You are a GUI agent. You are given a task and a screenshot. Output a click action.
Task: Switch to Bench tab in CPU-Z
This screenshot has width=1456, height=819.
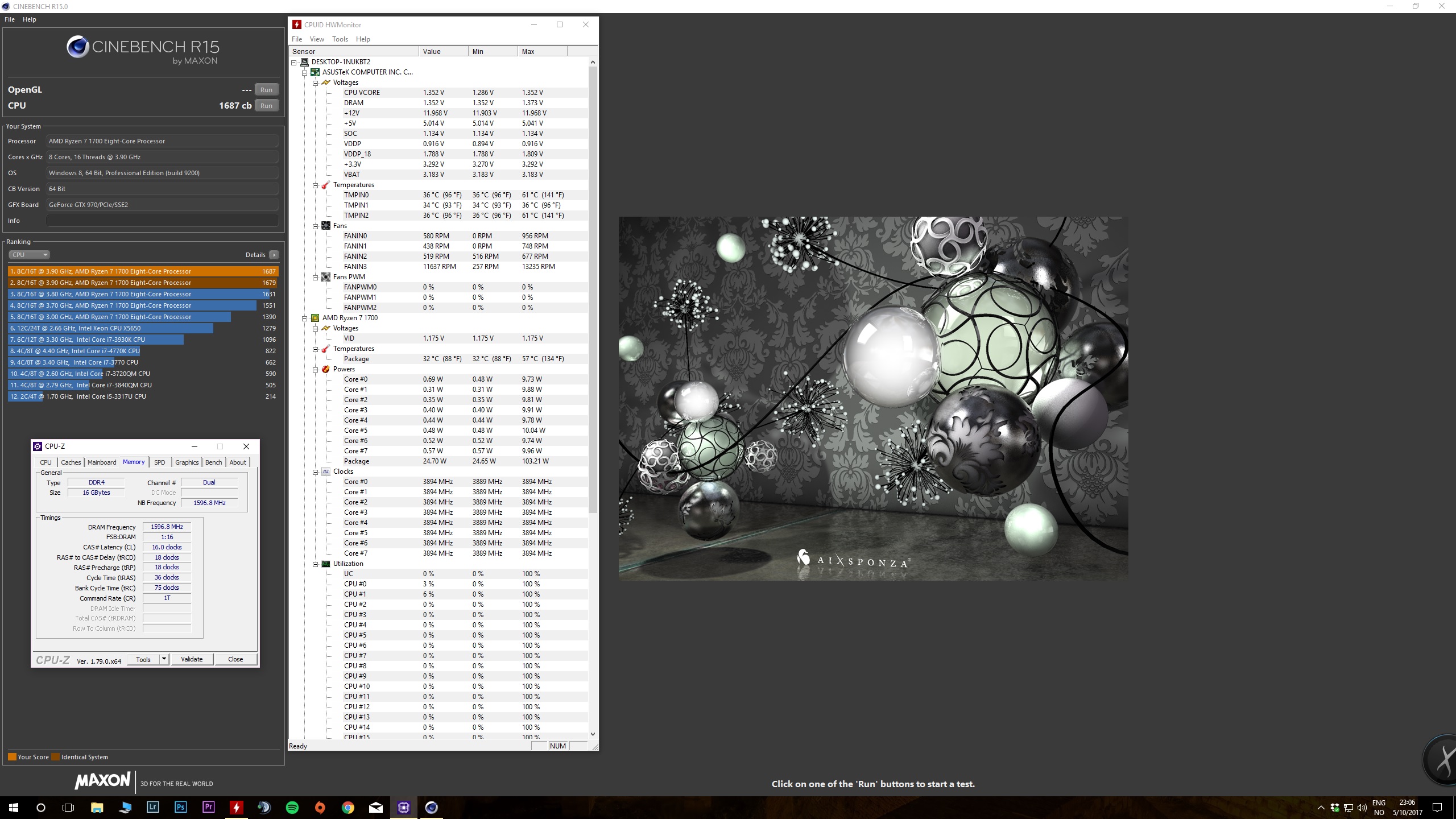point(214,462)
